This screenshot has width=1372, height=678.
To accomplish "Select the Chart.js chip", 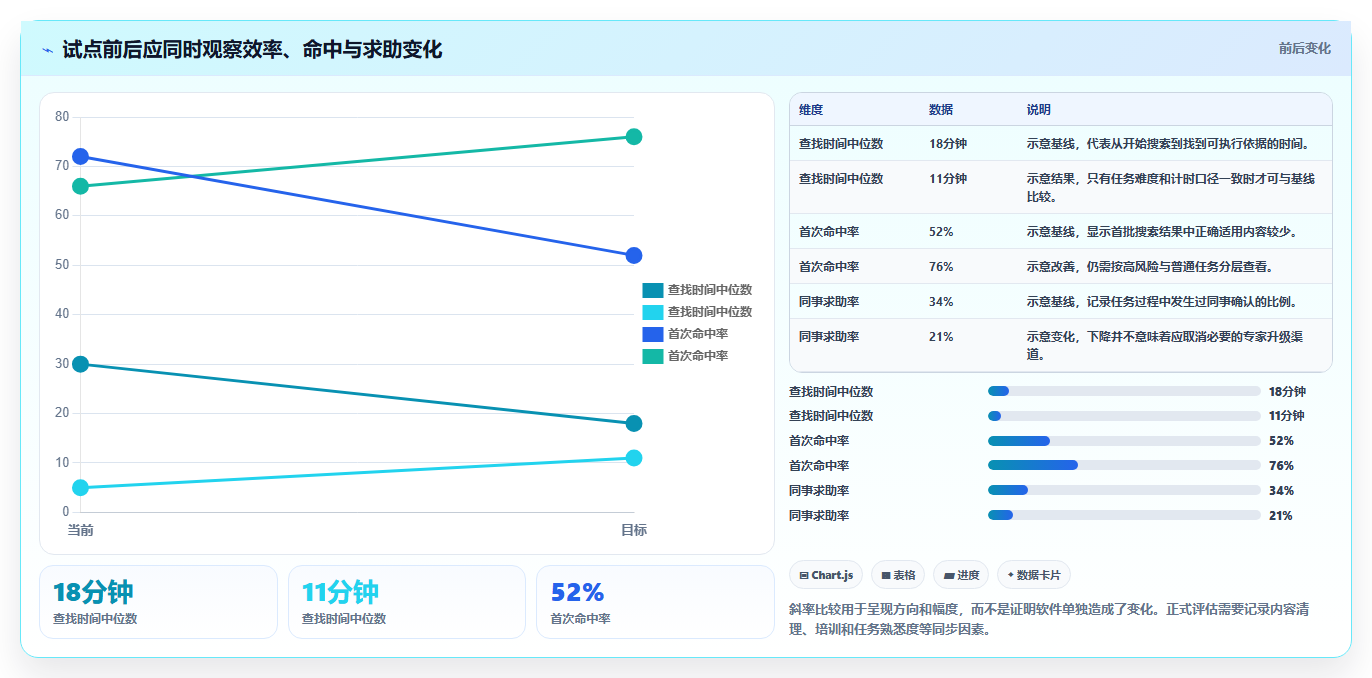I will [826, 575].
